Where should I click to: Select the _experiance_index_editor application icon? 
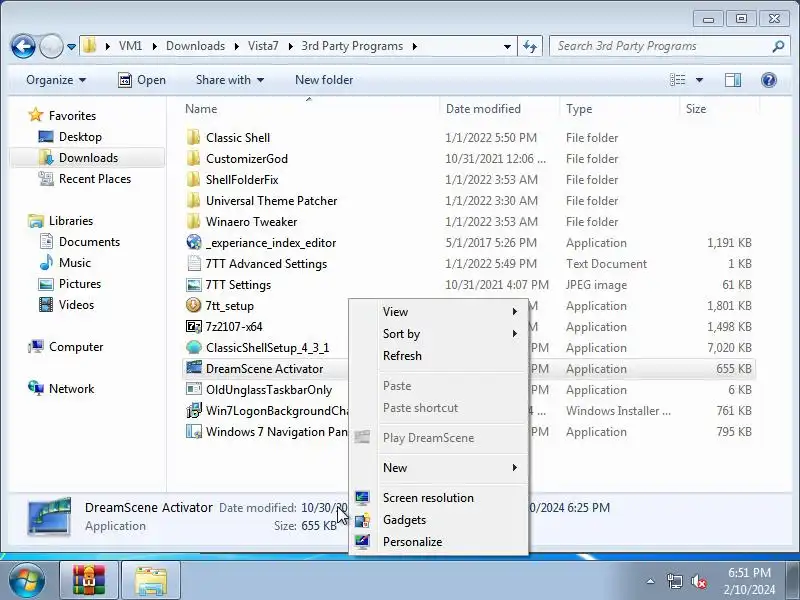point(194,242)
